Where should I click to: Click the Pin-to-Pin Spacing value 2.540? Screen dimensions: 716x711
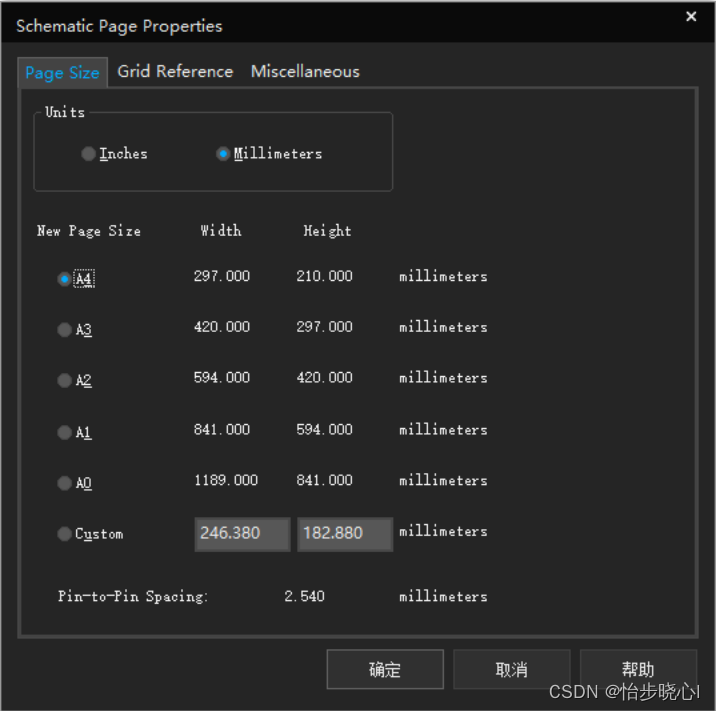[304, 596]
